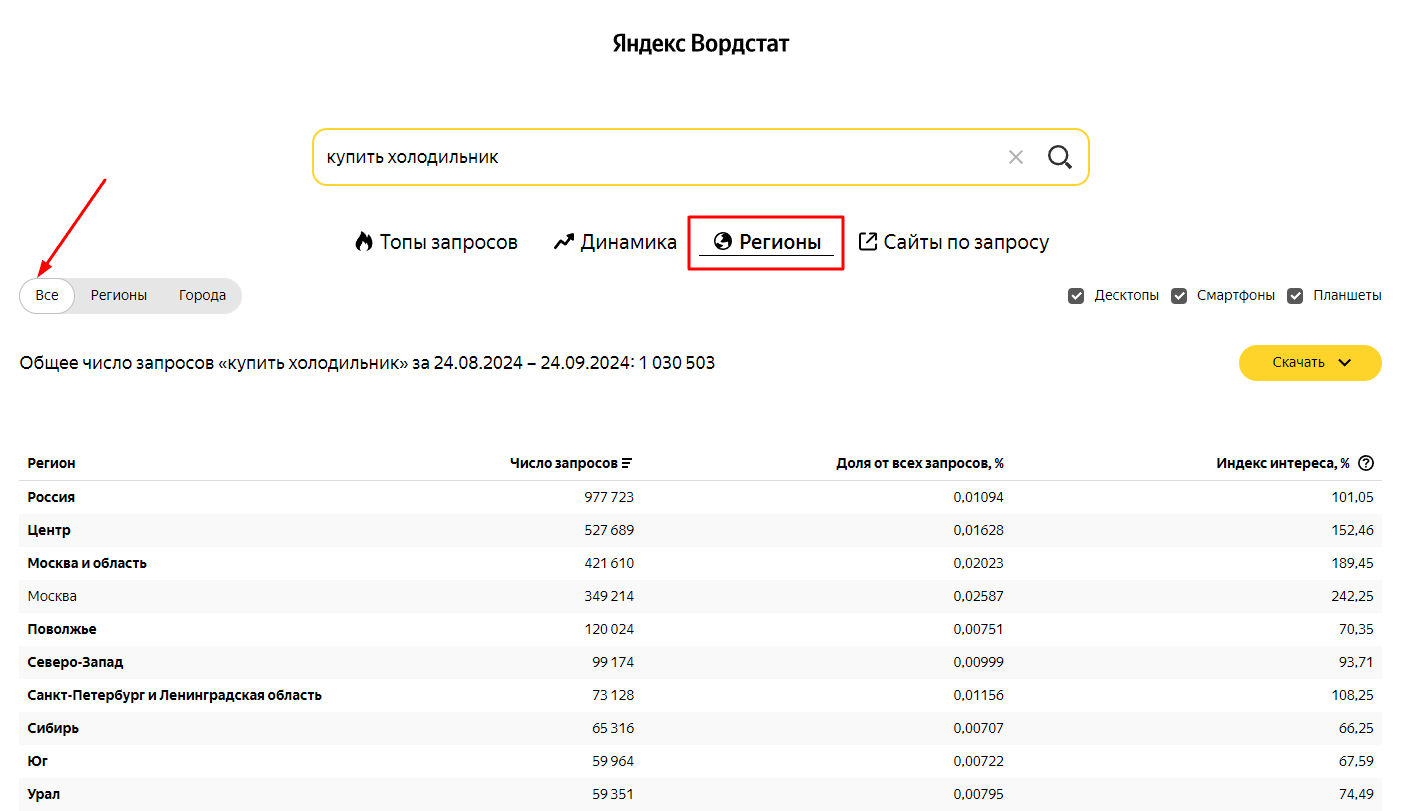
Task: Uncheck the Смартфоны checkbox
Action: [x=1179, y=296]
